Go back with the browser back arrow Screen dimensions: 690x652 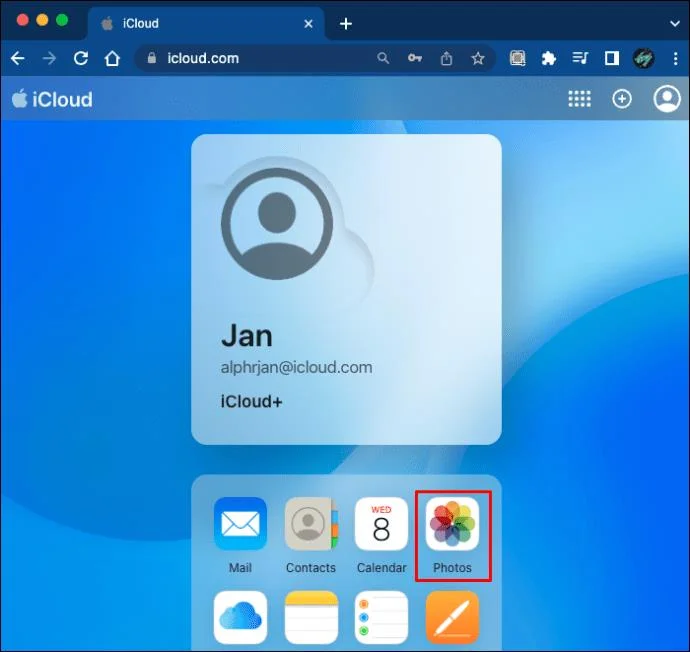coord(18,58)
